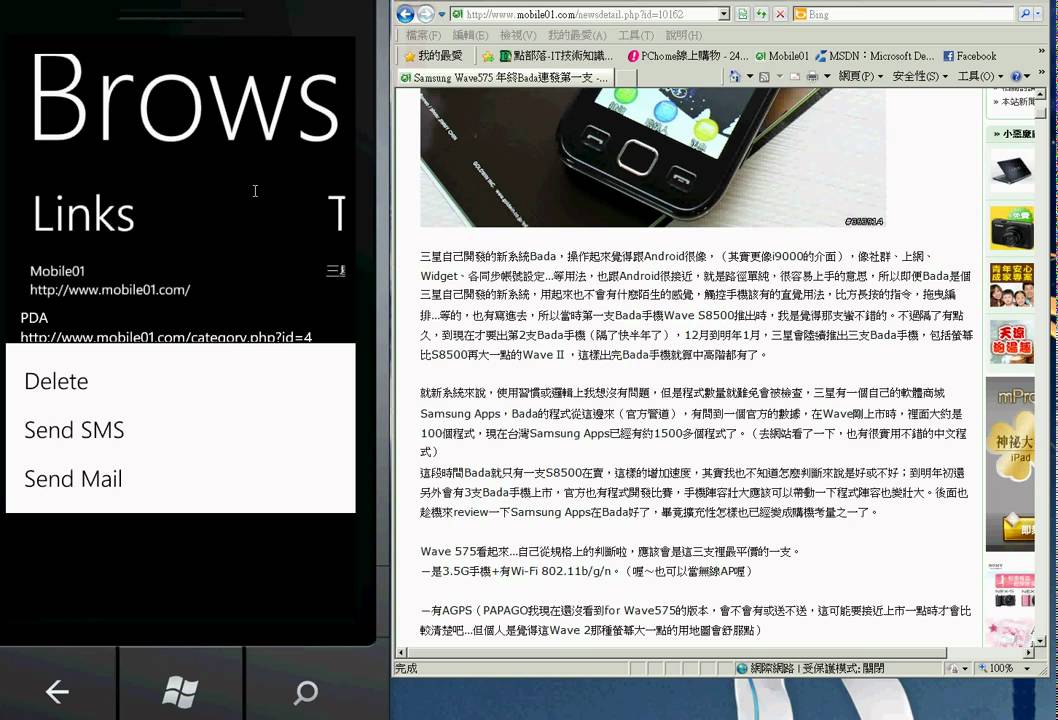The image size is (1058, 720).
Task: Tap the phone's Search magnifier button
Action: (x=305, y=692)
